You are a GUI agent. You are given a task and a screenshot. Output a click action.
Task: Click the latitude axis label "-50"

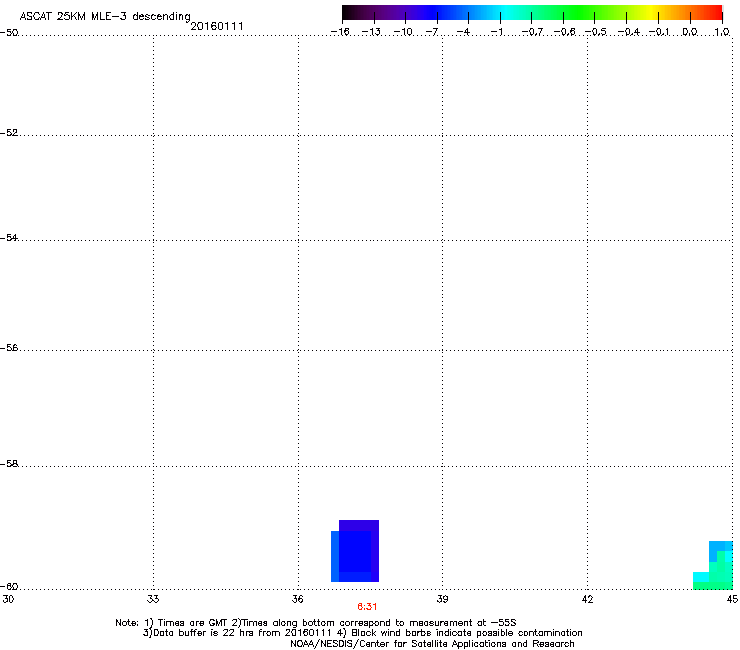[9, 33]
